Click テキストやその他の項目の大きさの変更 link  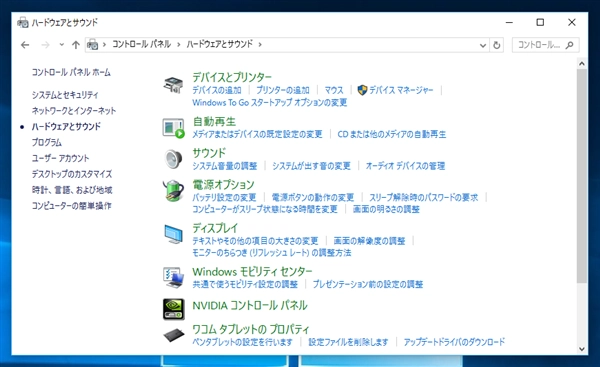(x=255, y=241)
